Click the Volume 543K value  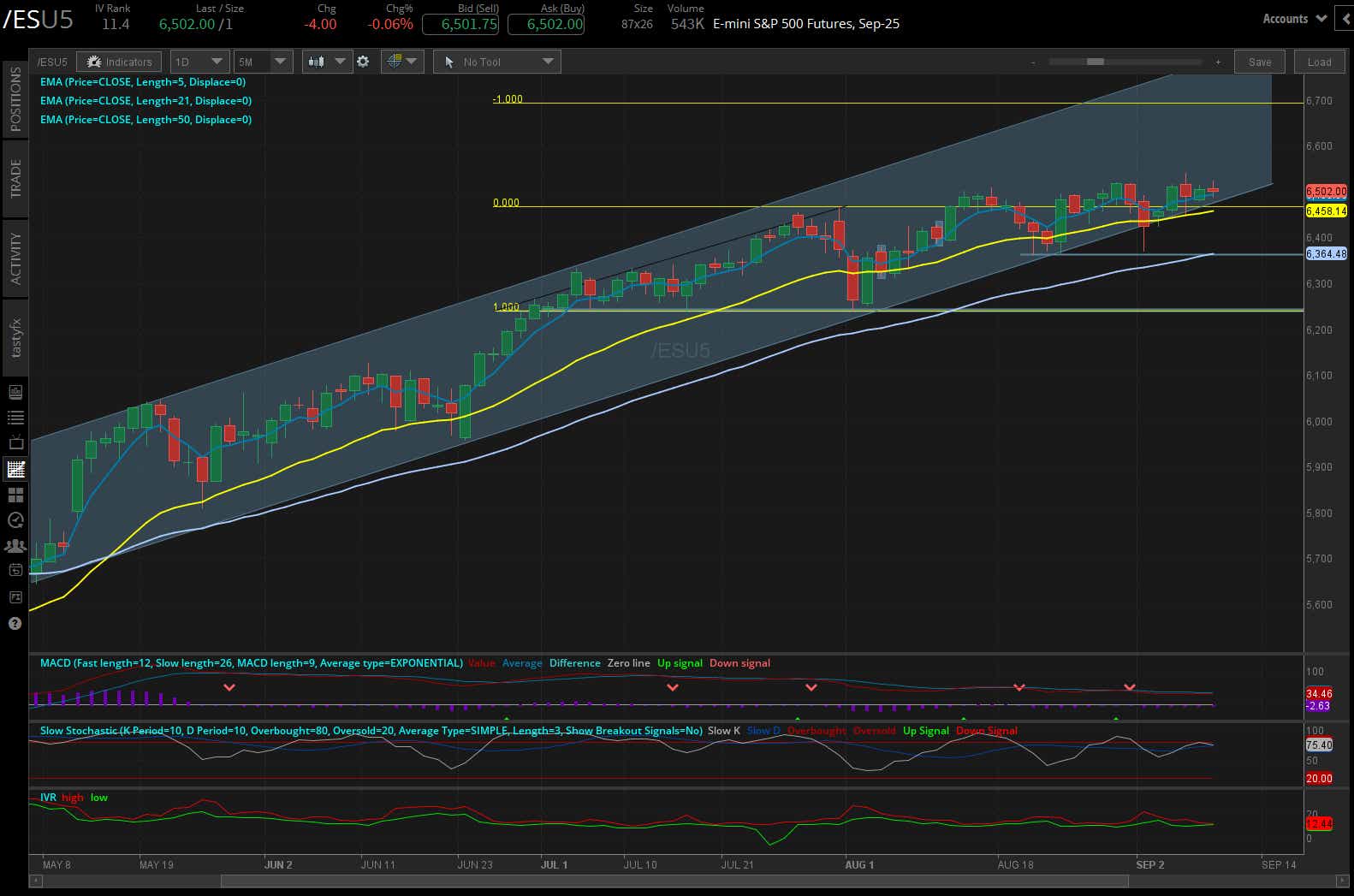687,24
